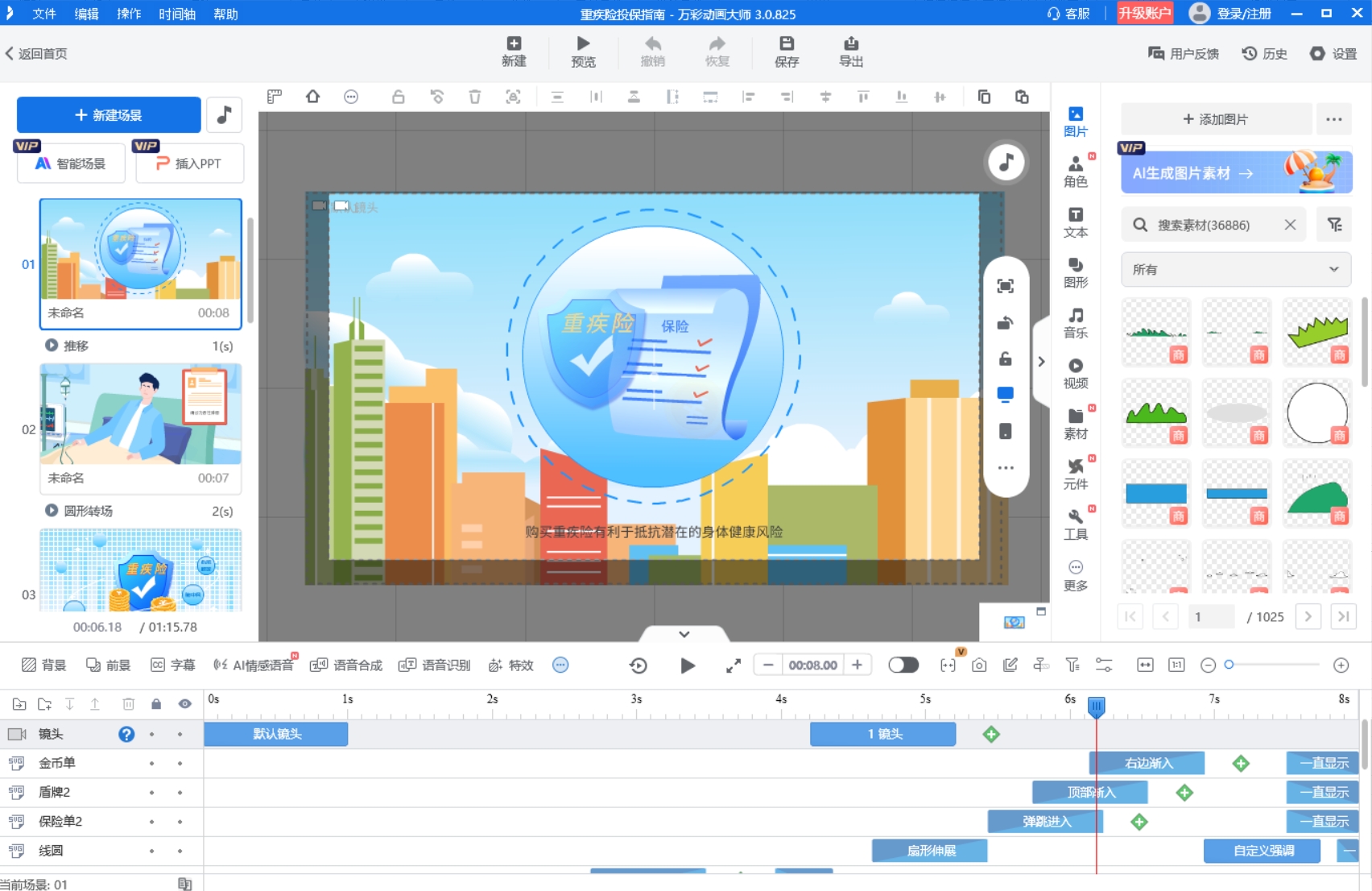Click the timeline camera snapshot icon
The height and width of the screenshot is (891, 1372).
coord(979,665)
